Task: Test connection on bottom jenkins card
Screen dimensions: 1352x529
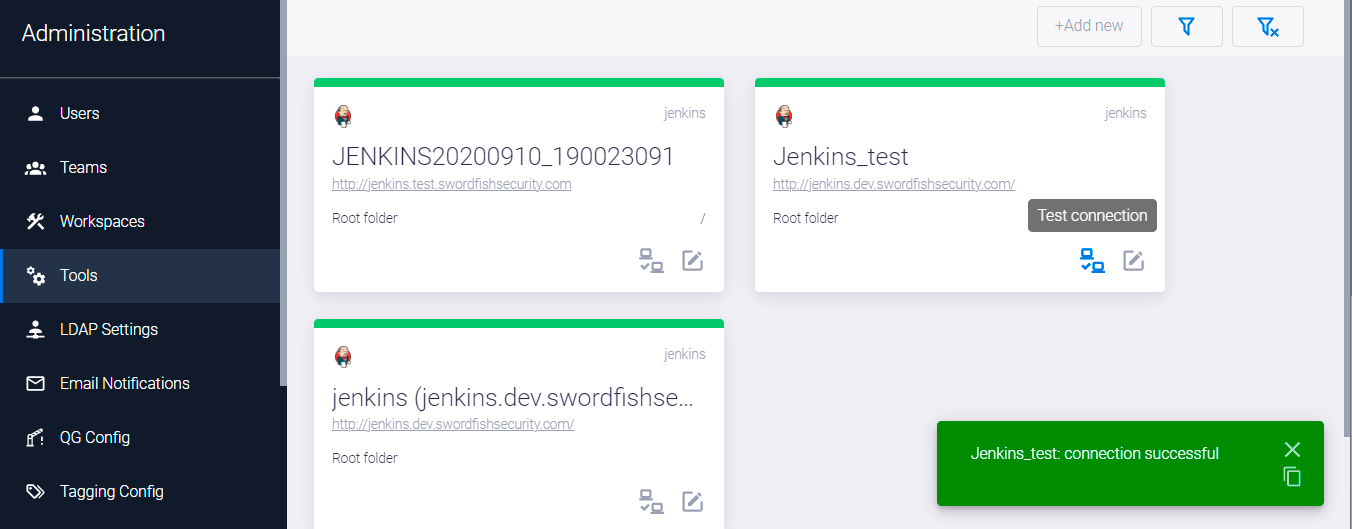Action: pyautogui.click(x=651, y=501)
